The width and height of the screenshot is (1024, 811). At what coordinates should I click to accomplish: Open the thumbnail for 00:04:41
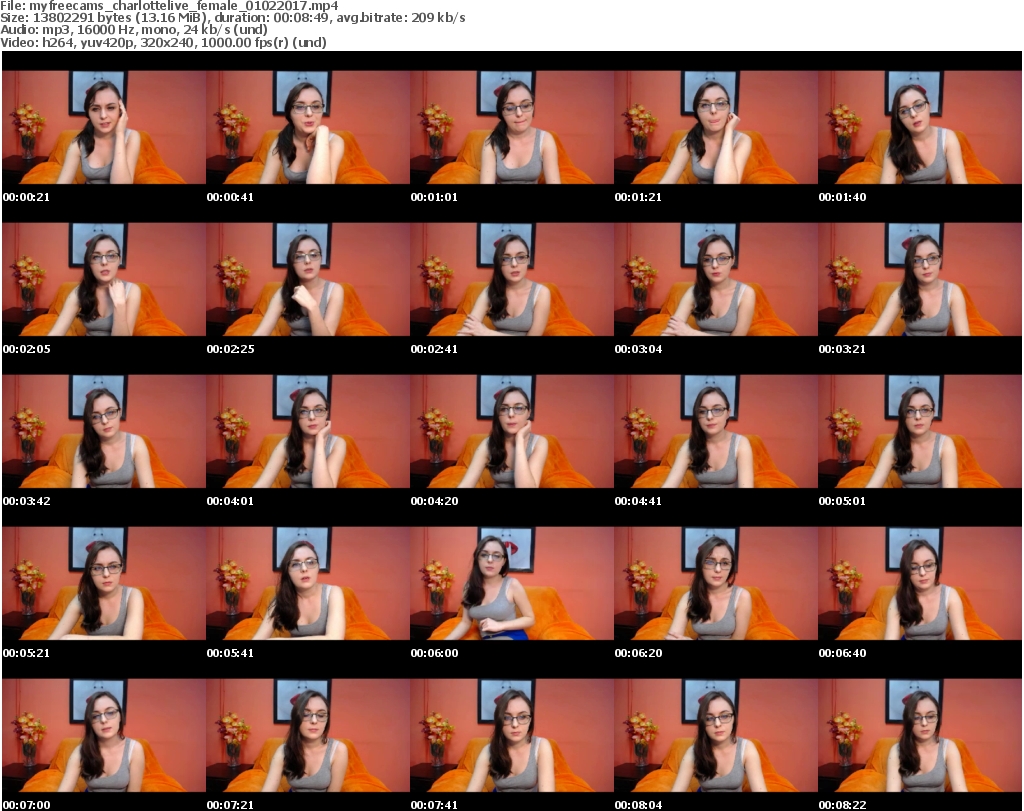716,432
